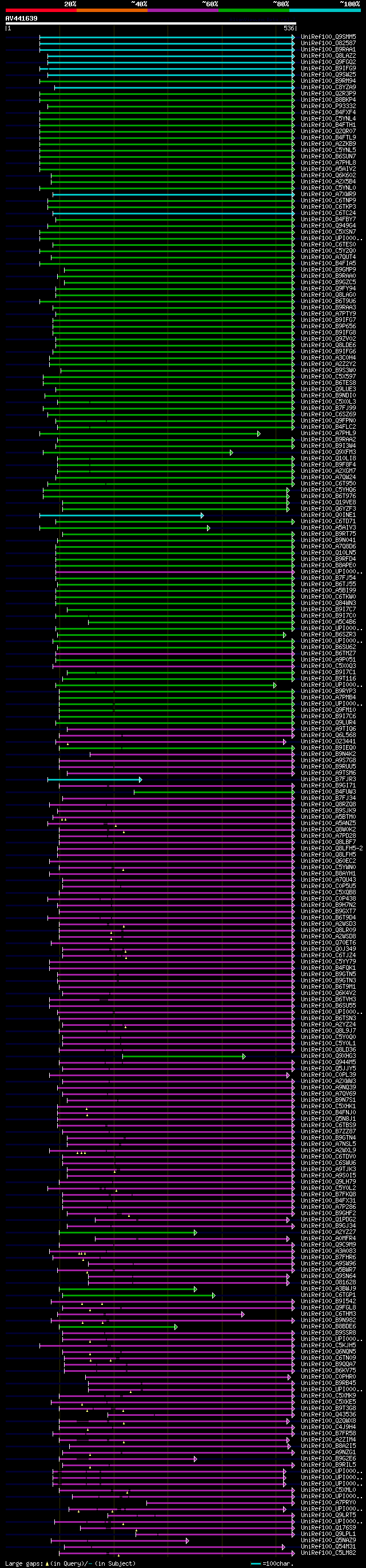Select label UniRef100_B9RT75
366x1568 pixels.
tap(328, 534)
